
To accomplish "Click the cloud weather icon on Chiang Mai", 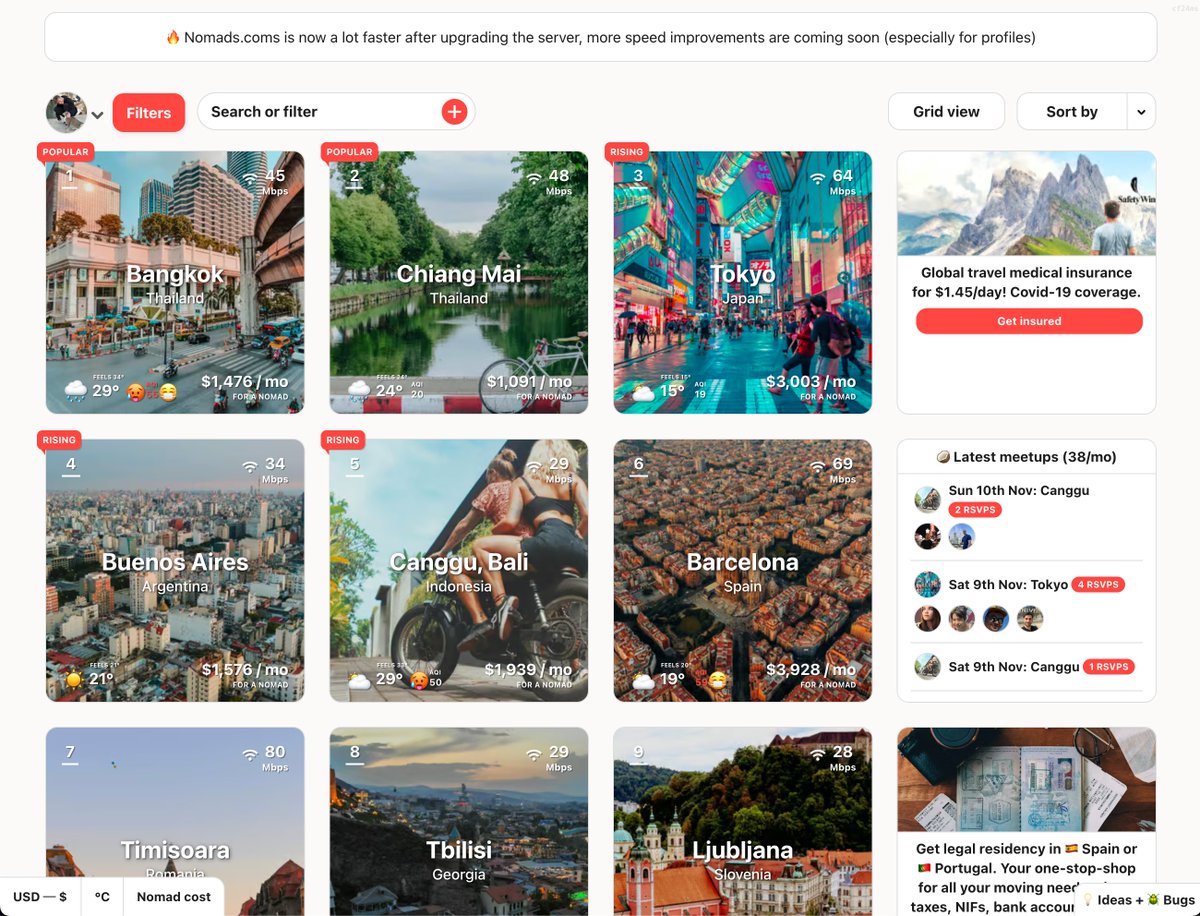I will click(360, 391).
